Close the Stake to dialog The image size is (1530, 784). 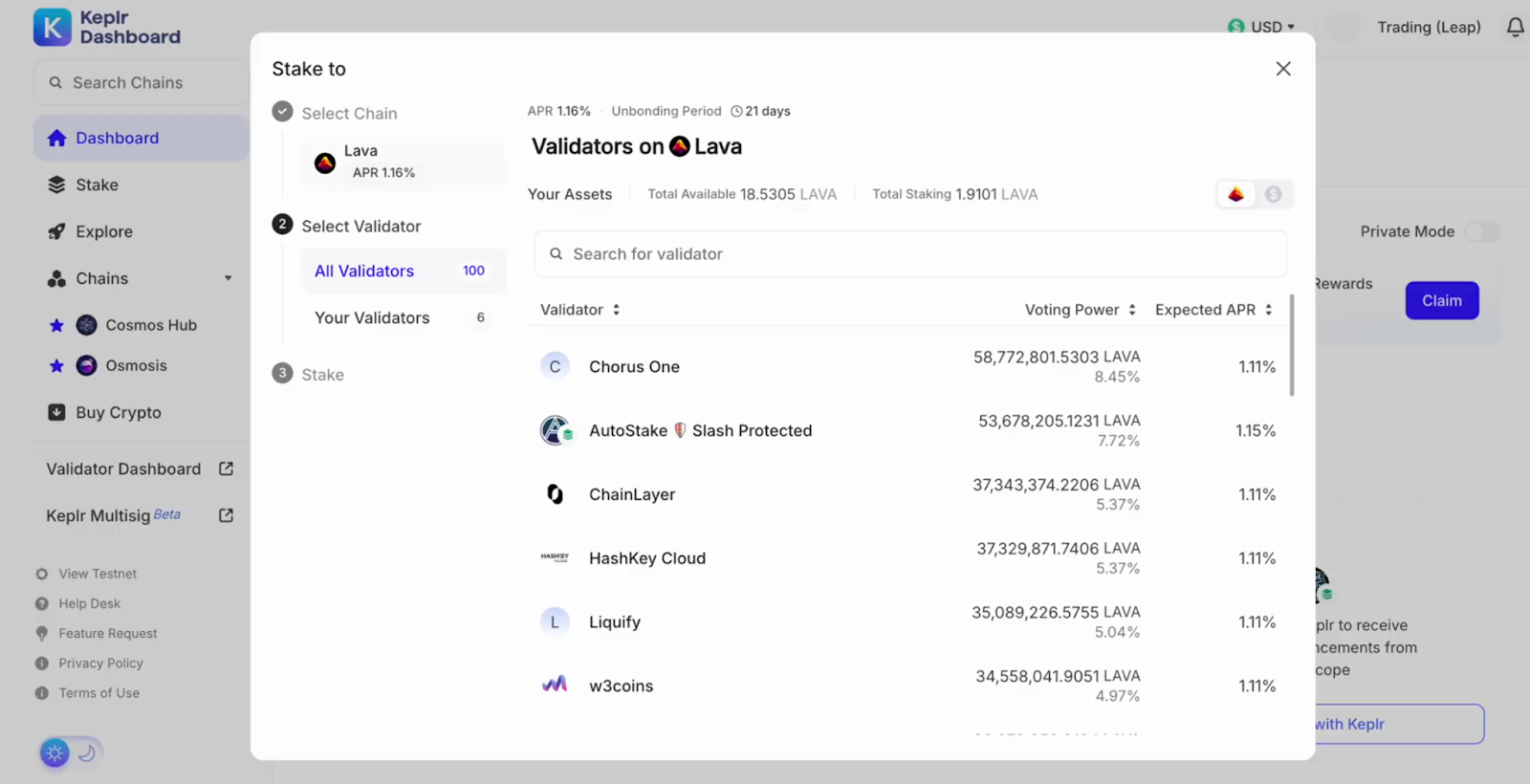[1283, 69]
